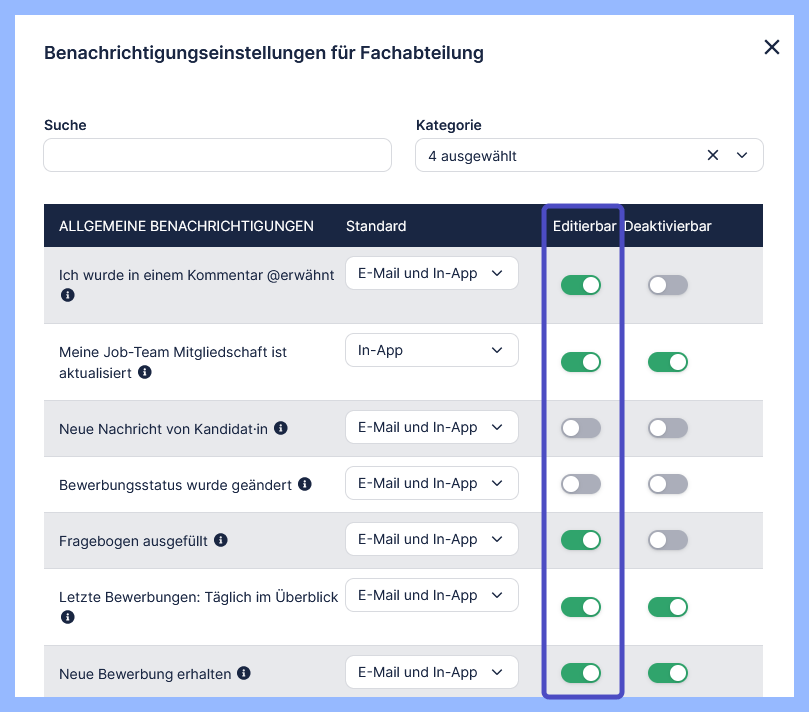This screenshot has width=809, height=712.
Task: Click the Suche search field
Action: point(217,155)
